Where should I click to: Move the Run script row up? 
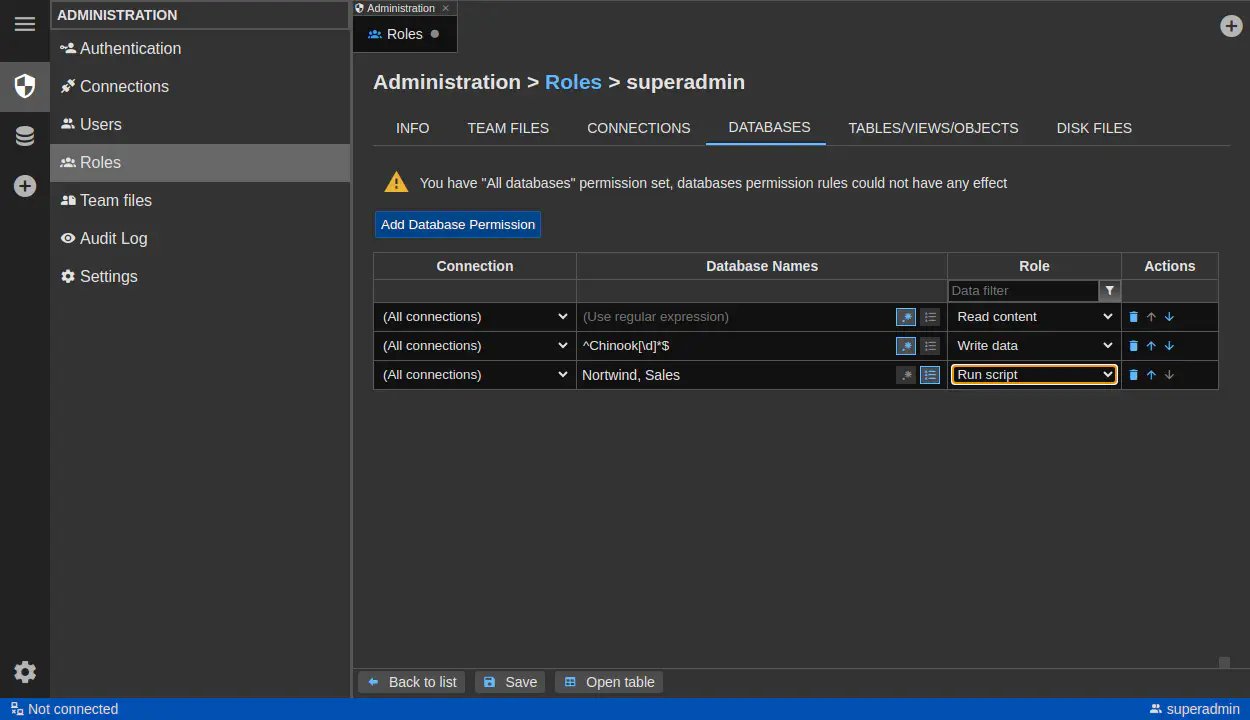click(x=1151, y=375)
